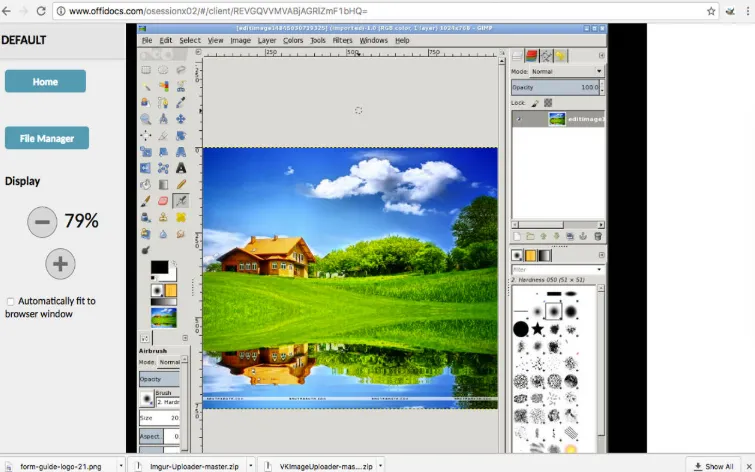Open dropdown next to Imgur-Uploader-master.zip download
755x472 pixels.
[250, 466]
